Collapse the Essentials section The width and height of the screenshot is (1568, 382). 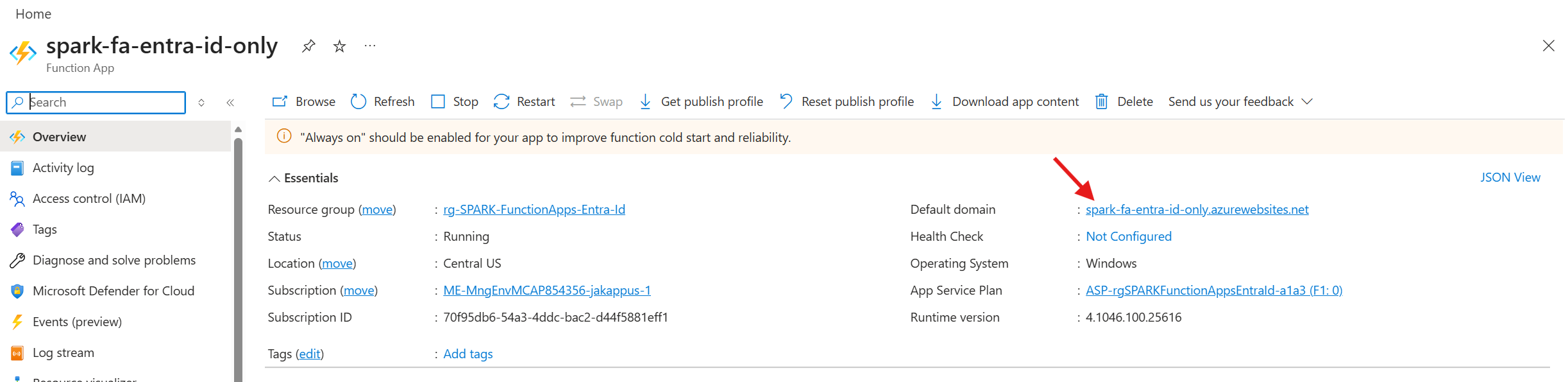point(274,178)
